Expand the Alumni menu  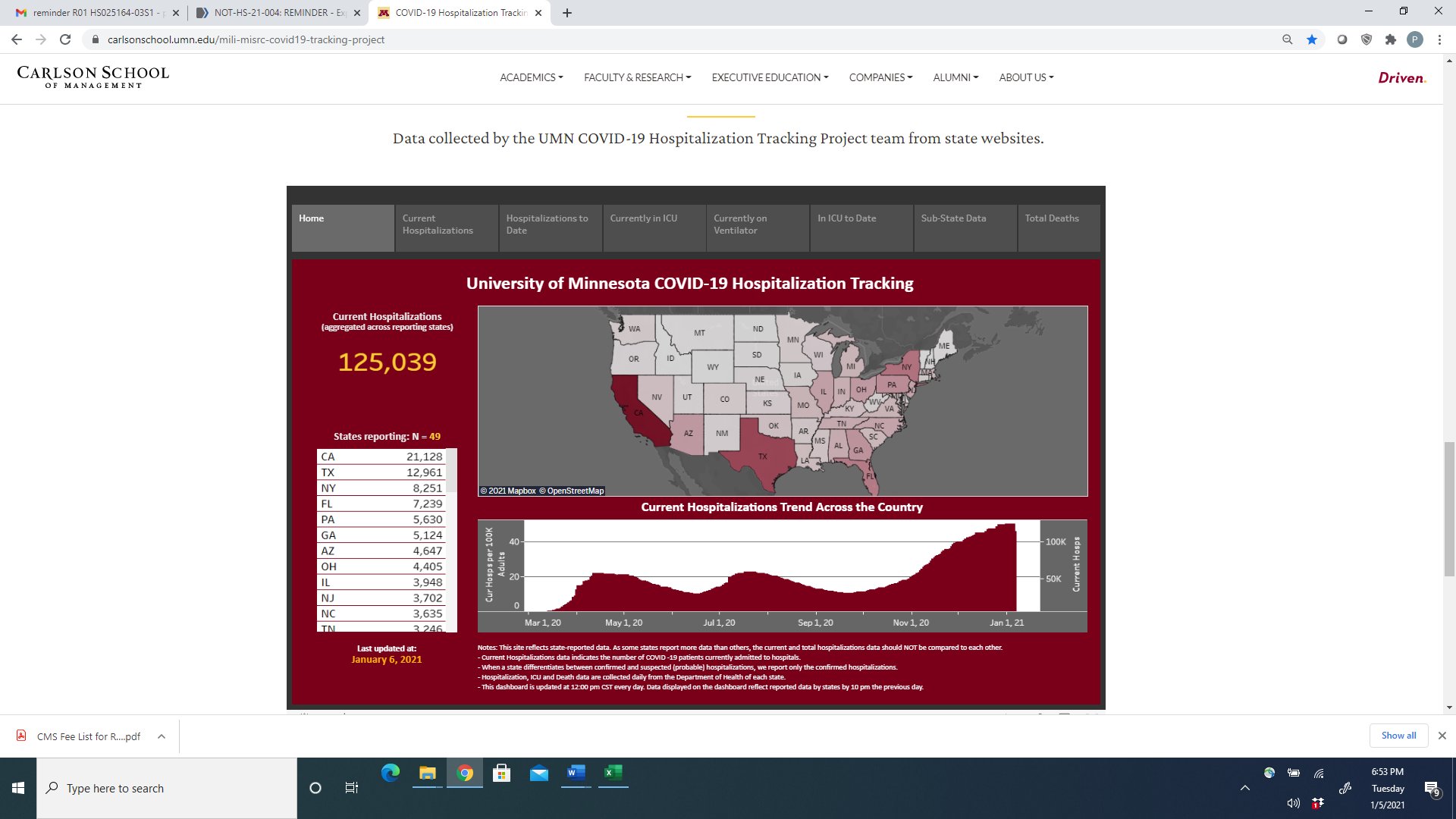point(955,77)
